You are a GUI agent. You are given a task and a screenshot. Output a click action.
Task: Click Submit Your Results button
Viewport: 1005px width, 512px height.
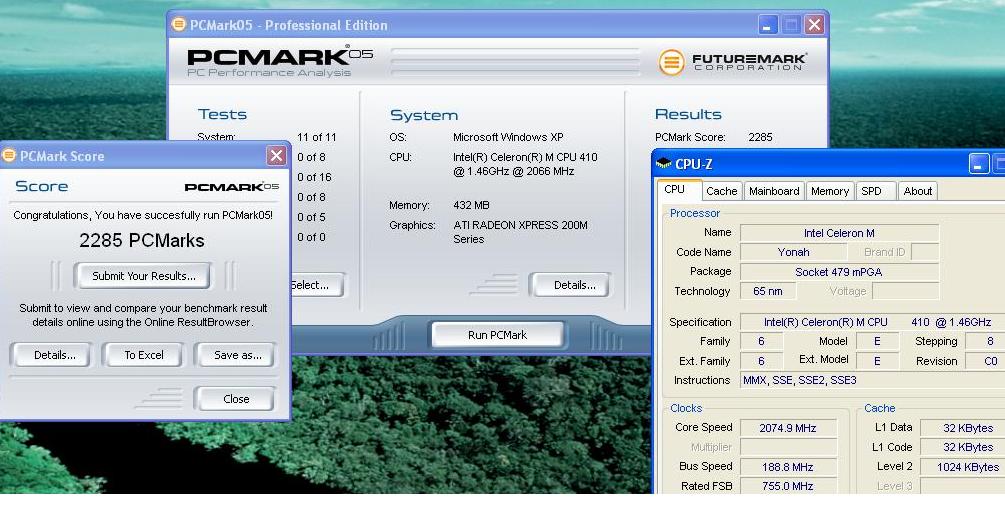142,276
